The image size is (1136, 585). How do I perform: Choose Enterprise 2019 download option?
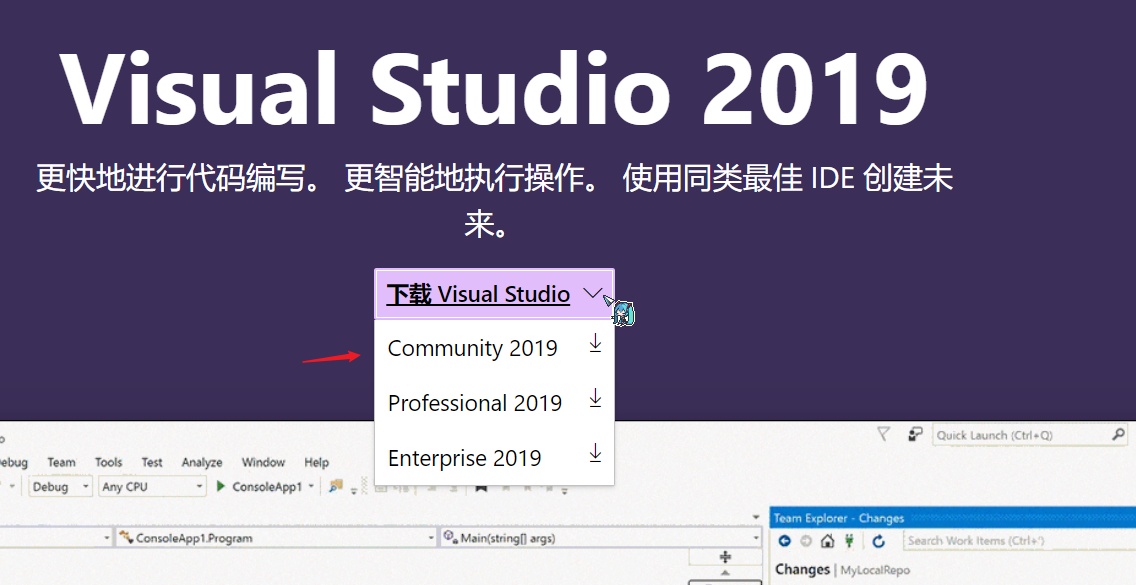pyautogui.click(x=494, y=457)
